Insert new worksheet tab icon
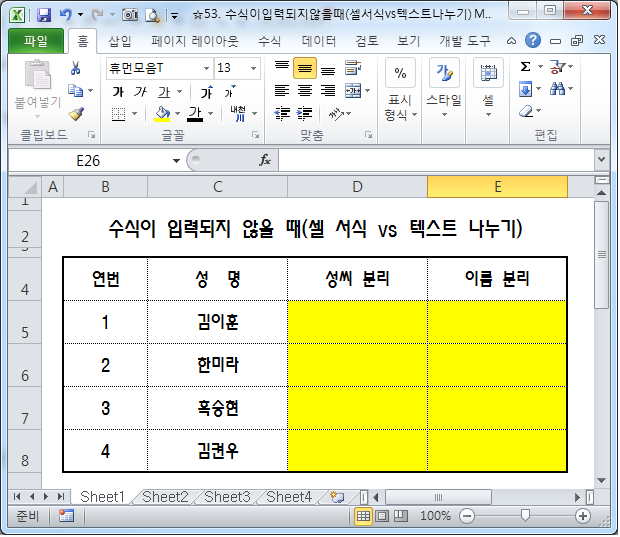 coord(337,497)
